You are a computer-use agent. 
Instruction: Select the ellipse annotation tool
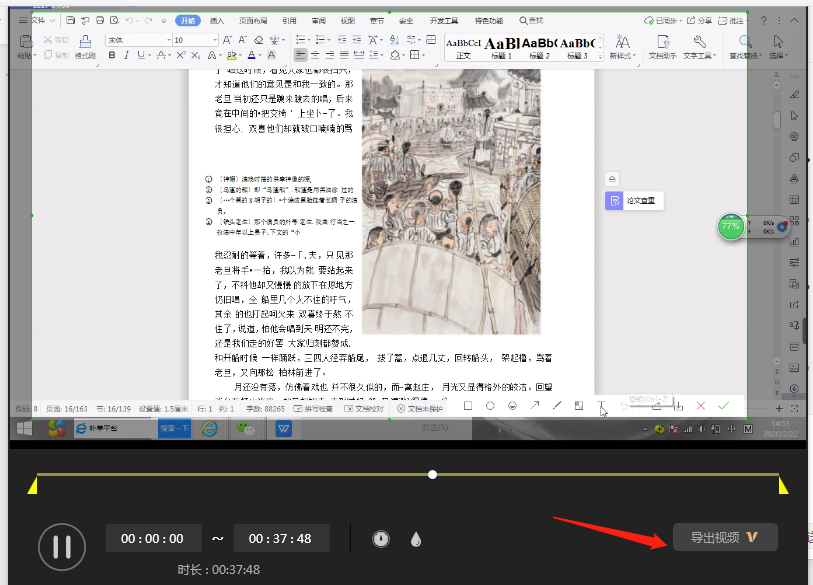[490, 405]
